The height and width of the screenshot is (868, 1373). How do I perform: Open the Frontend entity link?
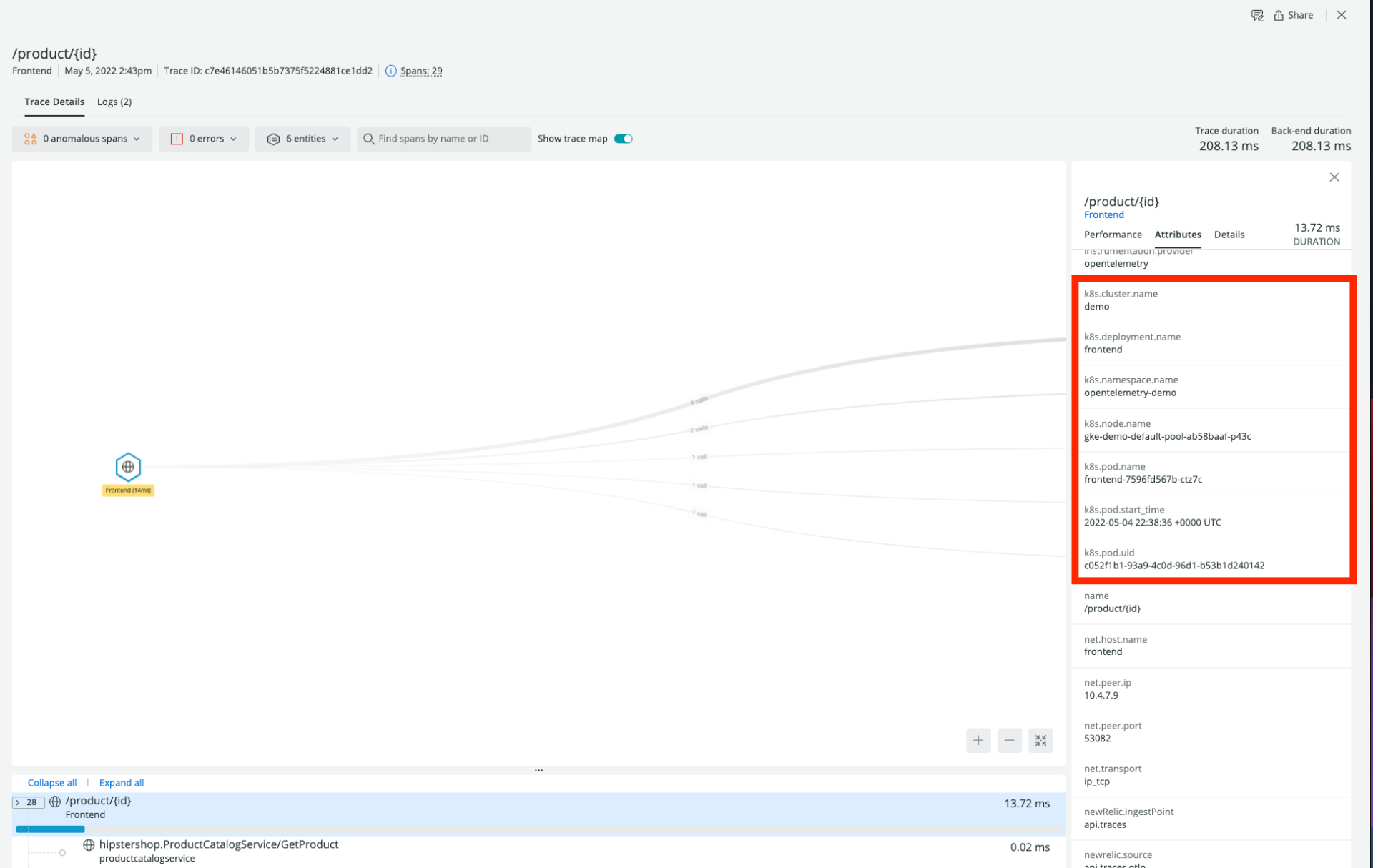pos(1103,214)
